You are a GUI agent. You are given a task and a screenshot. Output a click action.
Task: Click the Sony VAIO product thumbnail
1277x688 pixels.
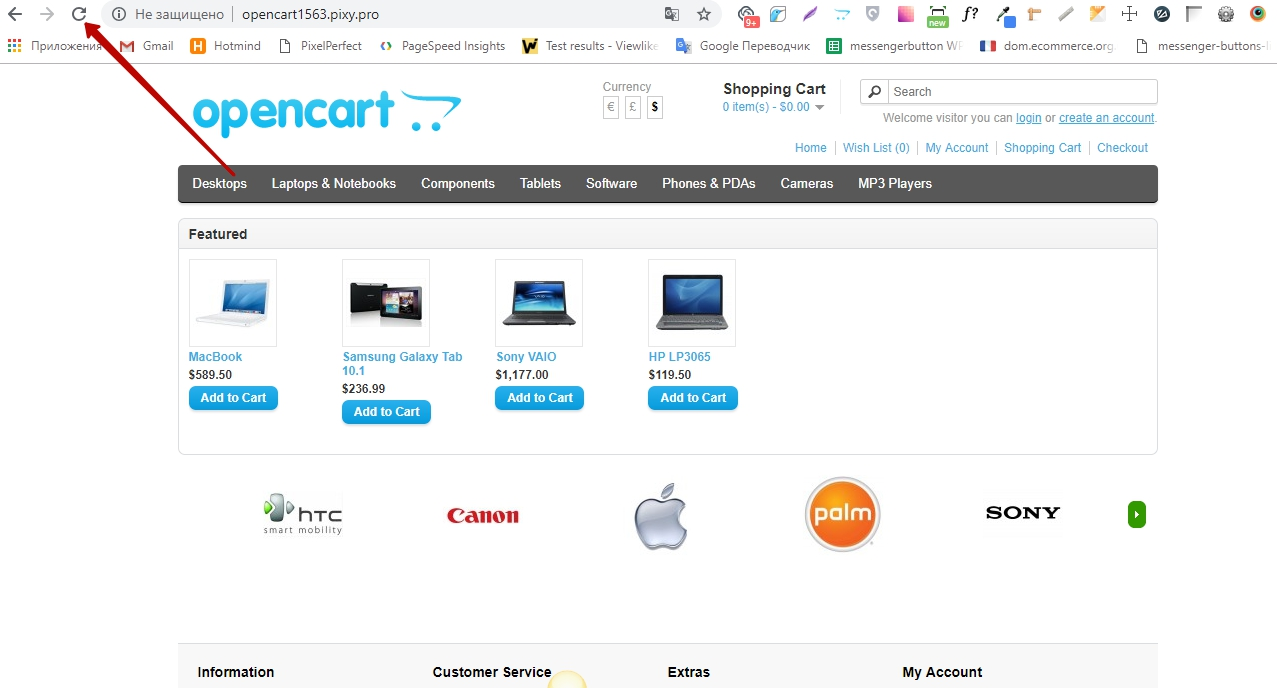[x=539, y=303]
